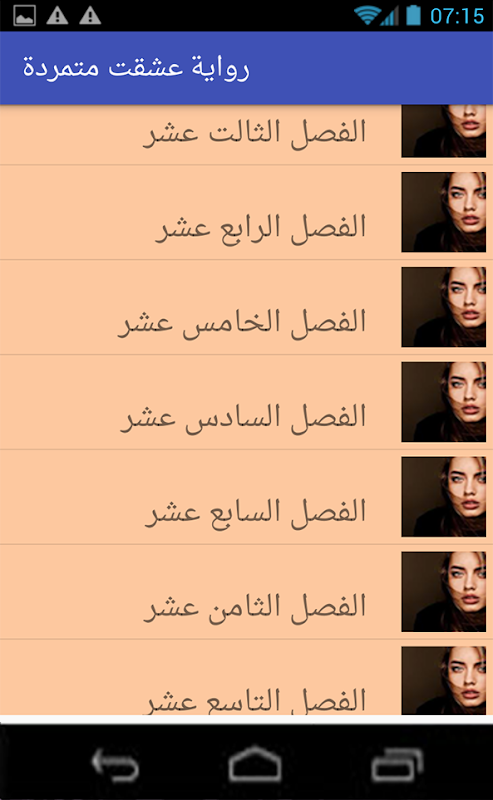This screenshot has height=800, width=493.
Task: Tap the picture notification icon in status bar
Action: pos(24,16)
